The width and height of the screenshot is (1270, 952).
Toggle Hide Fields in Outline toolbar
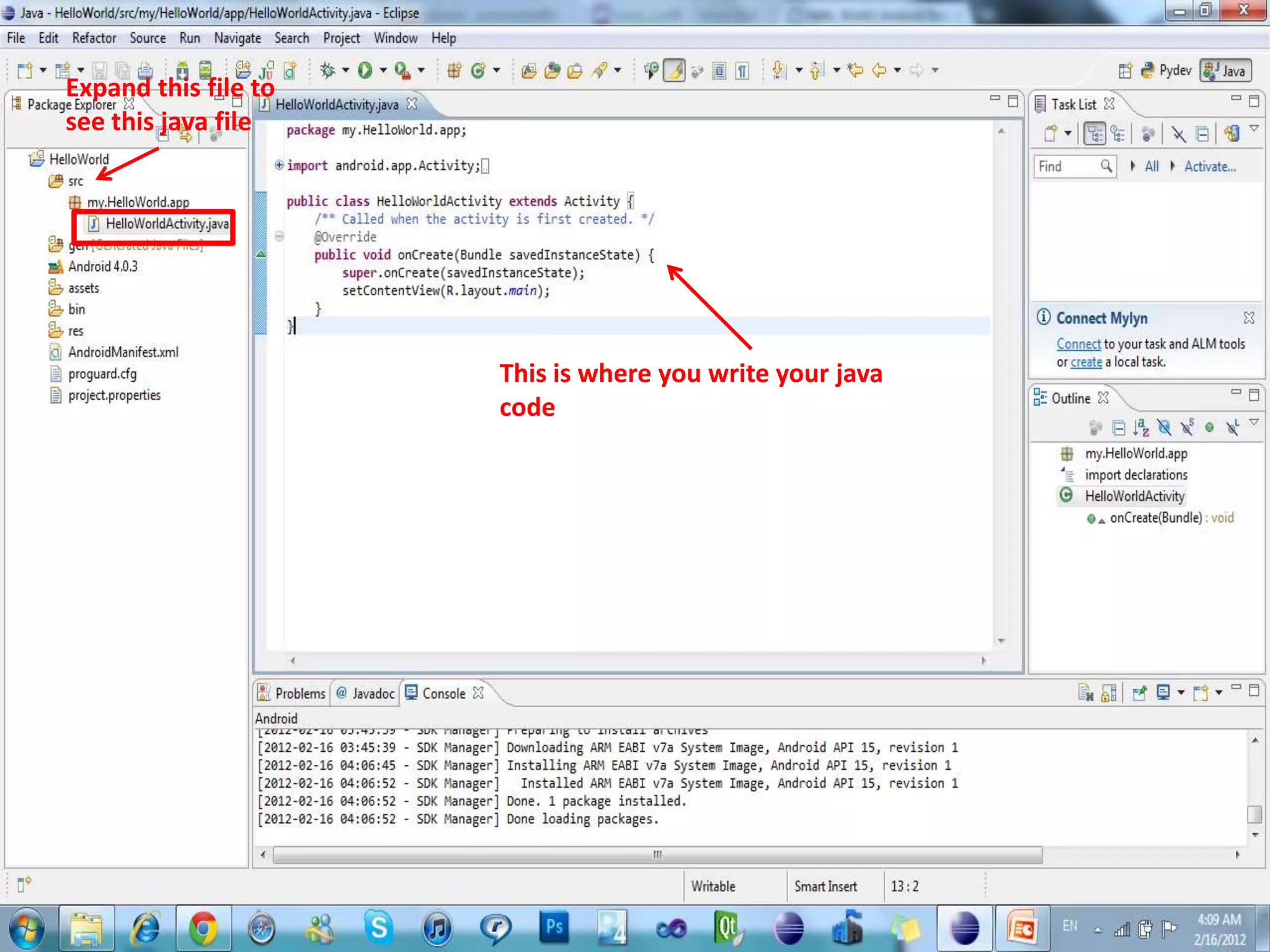point(1164,428)
